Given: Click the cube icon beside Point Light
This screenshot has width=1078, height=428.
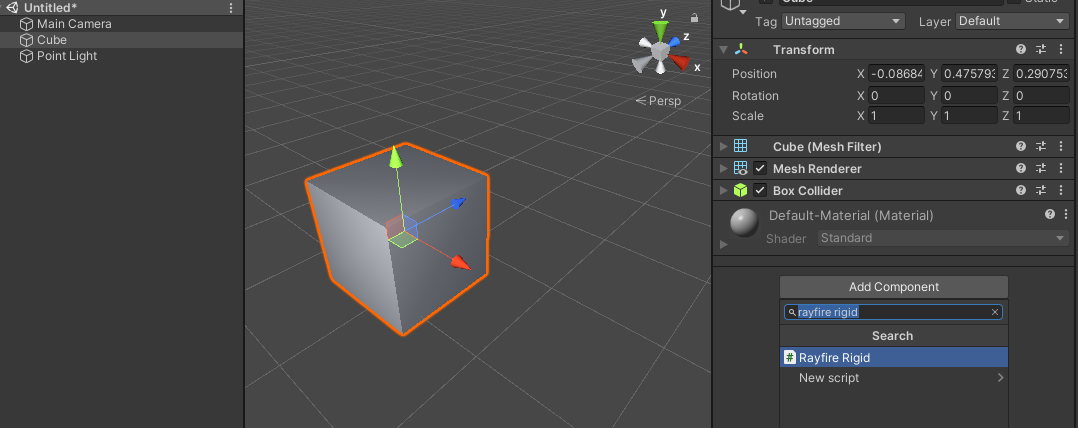Looking at the screenshot, I should pos(27,56).
